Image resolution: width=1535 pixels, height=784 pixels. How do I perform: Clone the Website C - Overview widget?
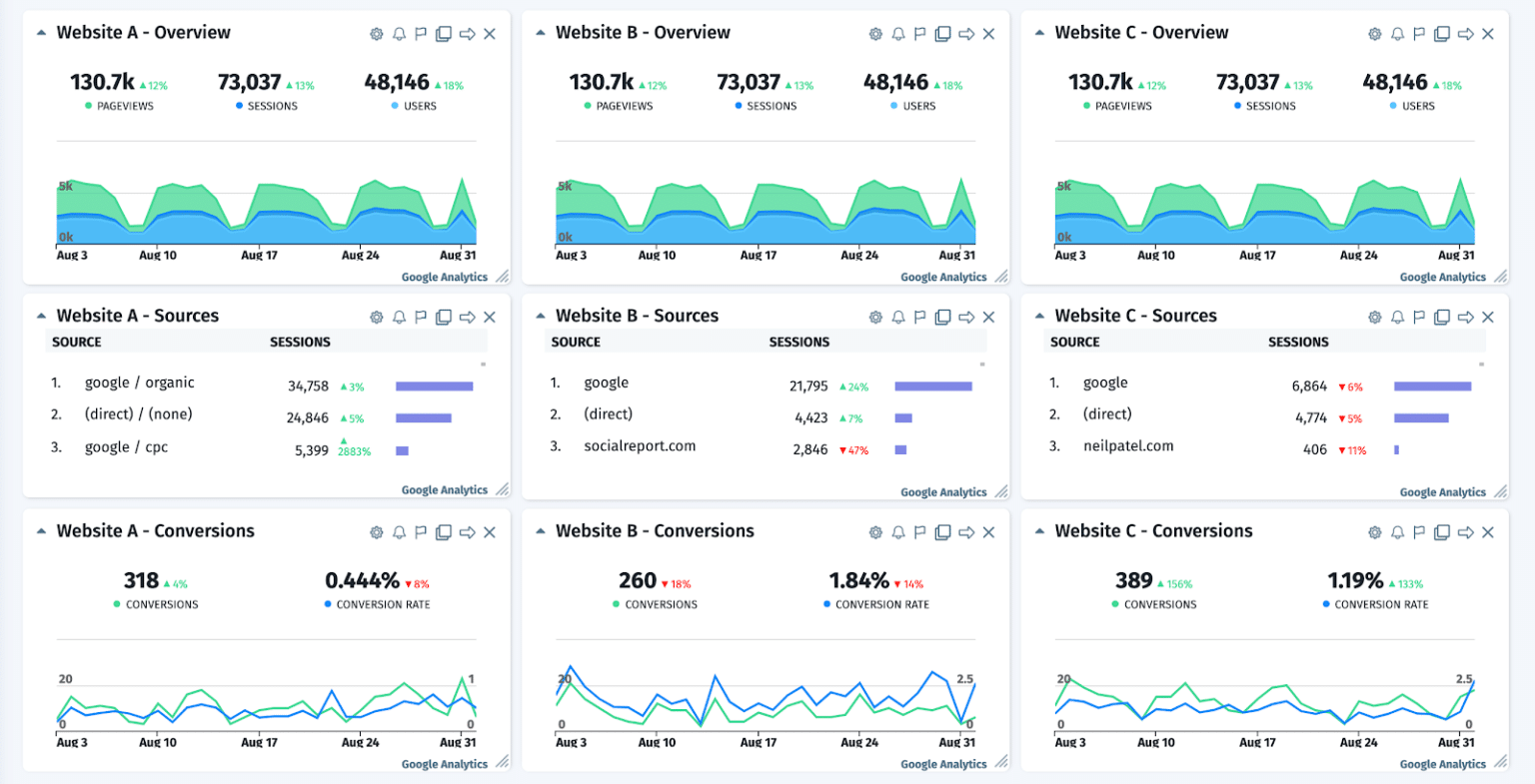click(x=1442, y=33)
